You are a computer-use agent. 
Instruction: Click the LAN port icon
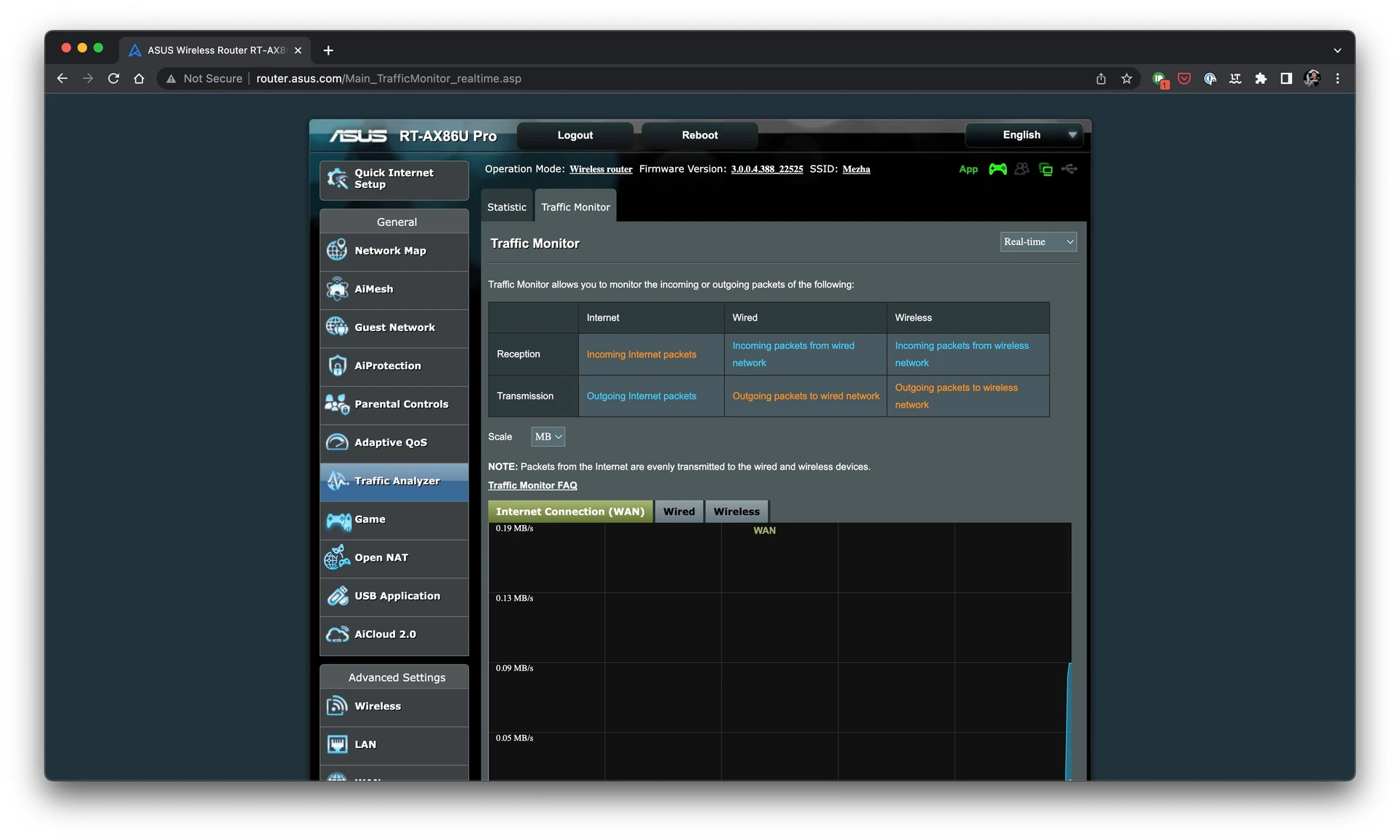point(337,744)
